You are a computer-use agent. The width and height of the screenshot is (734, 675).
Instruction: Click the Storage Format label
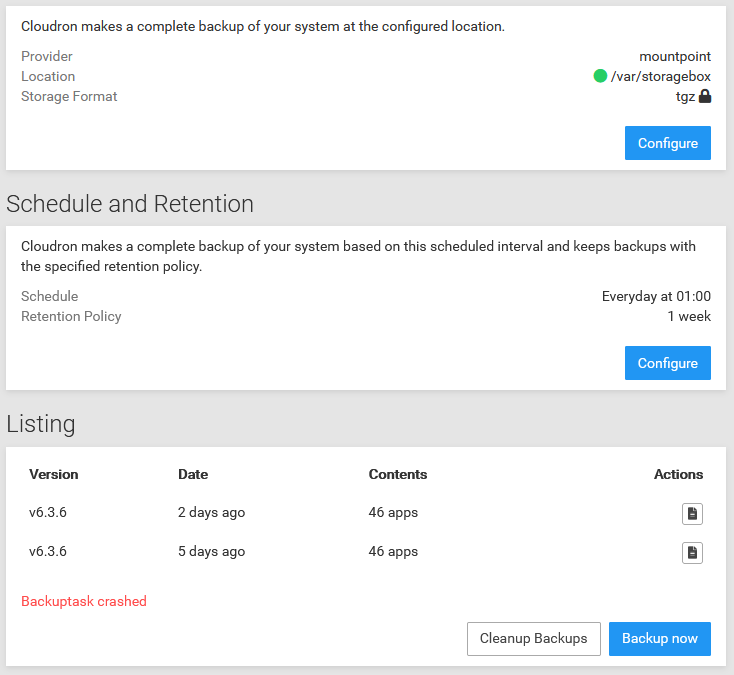pos(69,96)
